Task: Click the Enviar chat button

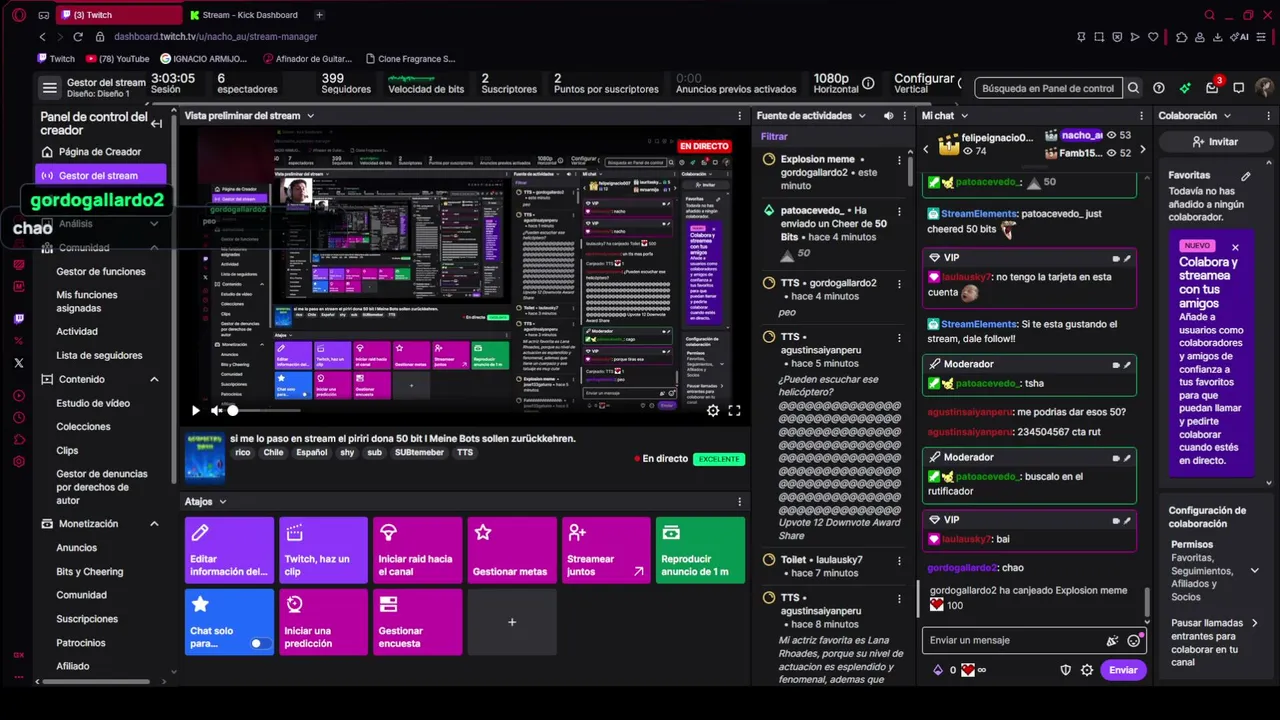Action: point(1123,670)
